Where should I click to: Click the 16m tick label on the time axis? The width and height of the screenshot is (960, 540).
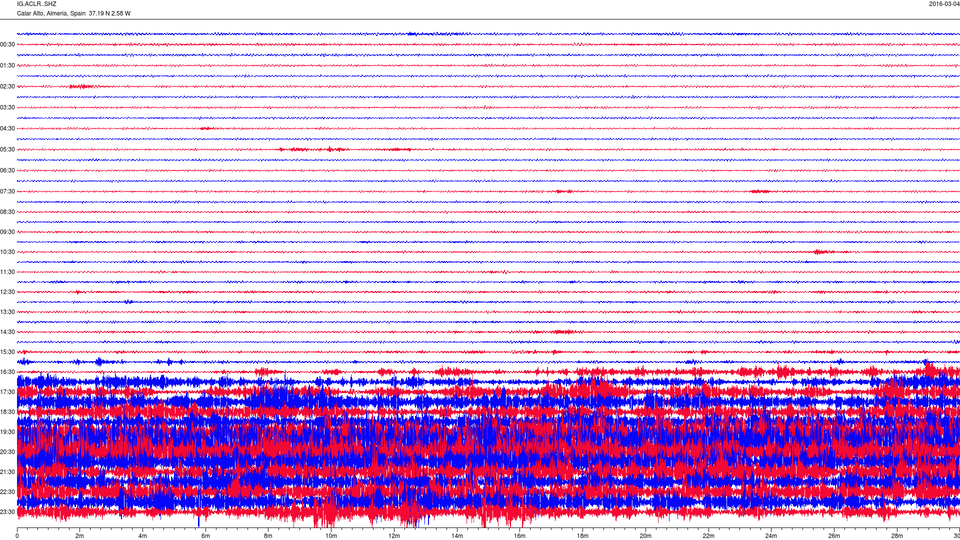tap(520, 536)
